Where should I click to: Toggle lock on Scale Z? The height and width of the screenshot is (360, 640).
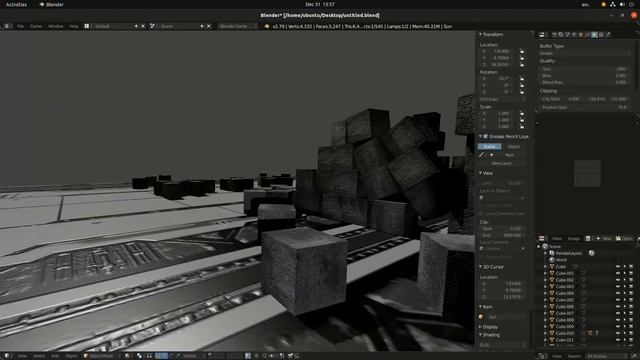pyautogui.click(x=522, y=127)
